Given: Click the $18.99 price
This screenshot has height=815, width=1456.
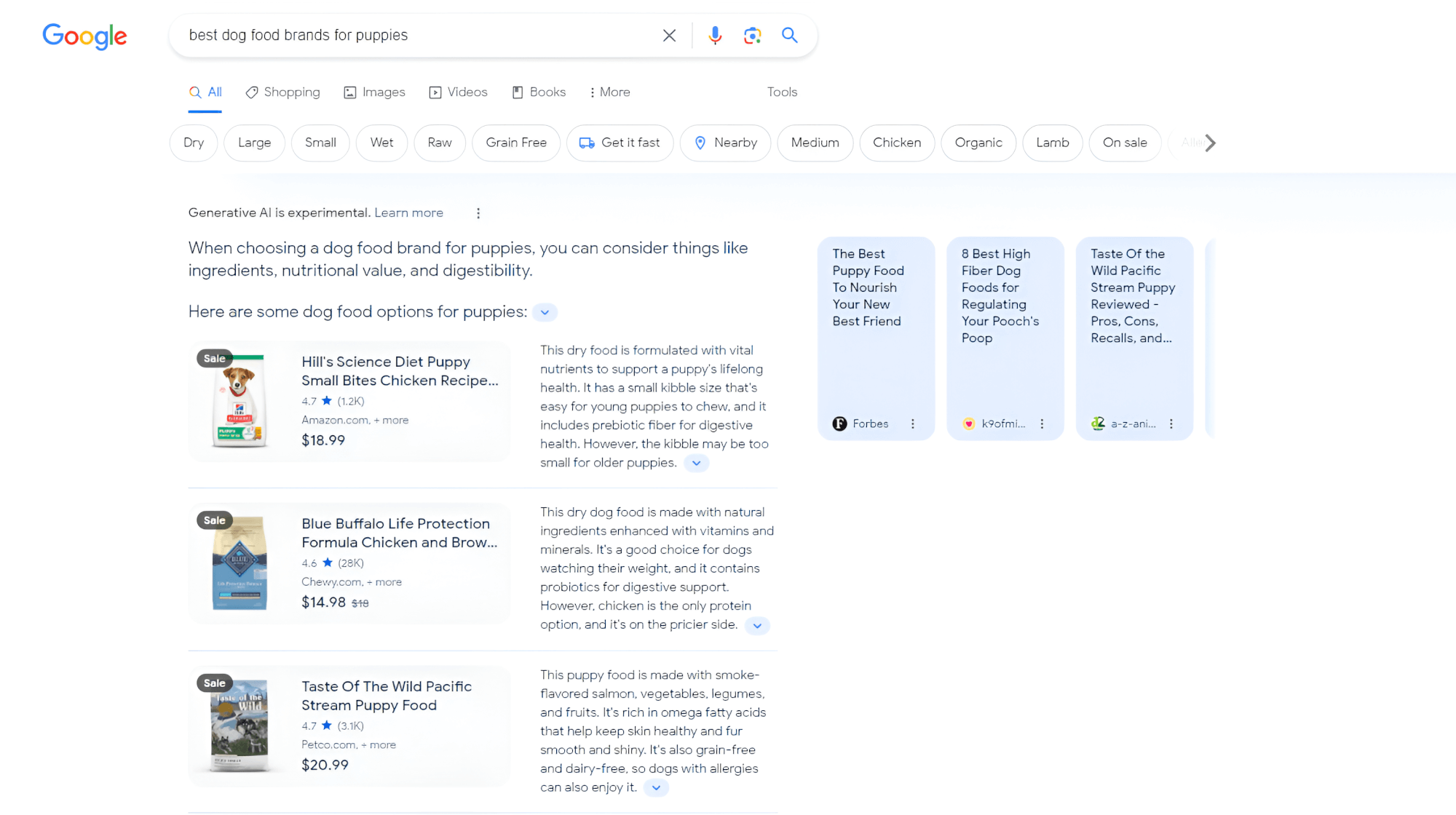Looking at the screenshot, I should pos(323,440).
